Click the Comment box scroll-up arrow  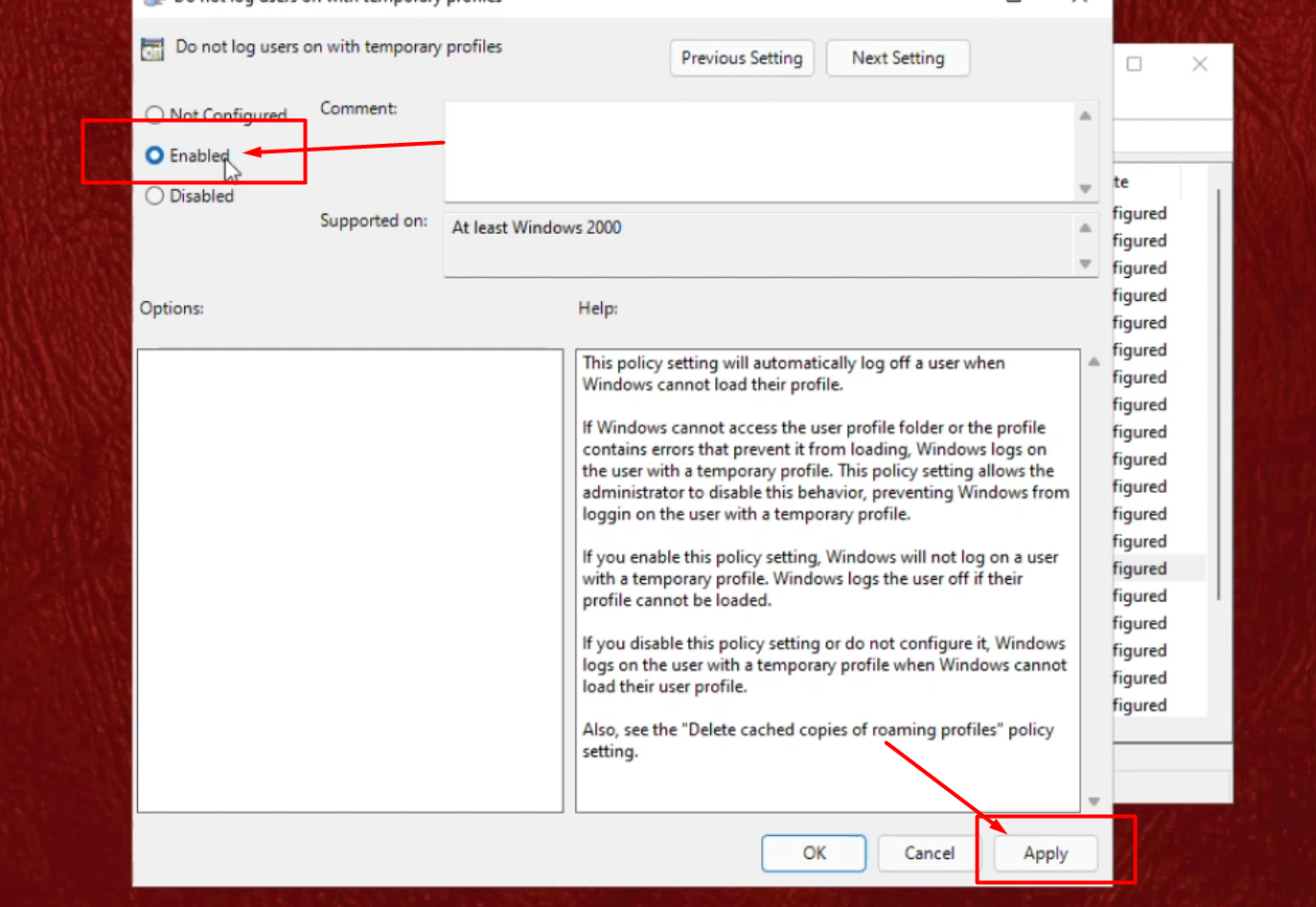pyautogui.click(x=1085, y=116)
